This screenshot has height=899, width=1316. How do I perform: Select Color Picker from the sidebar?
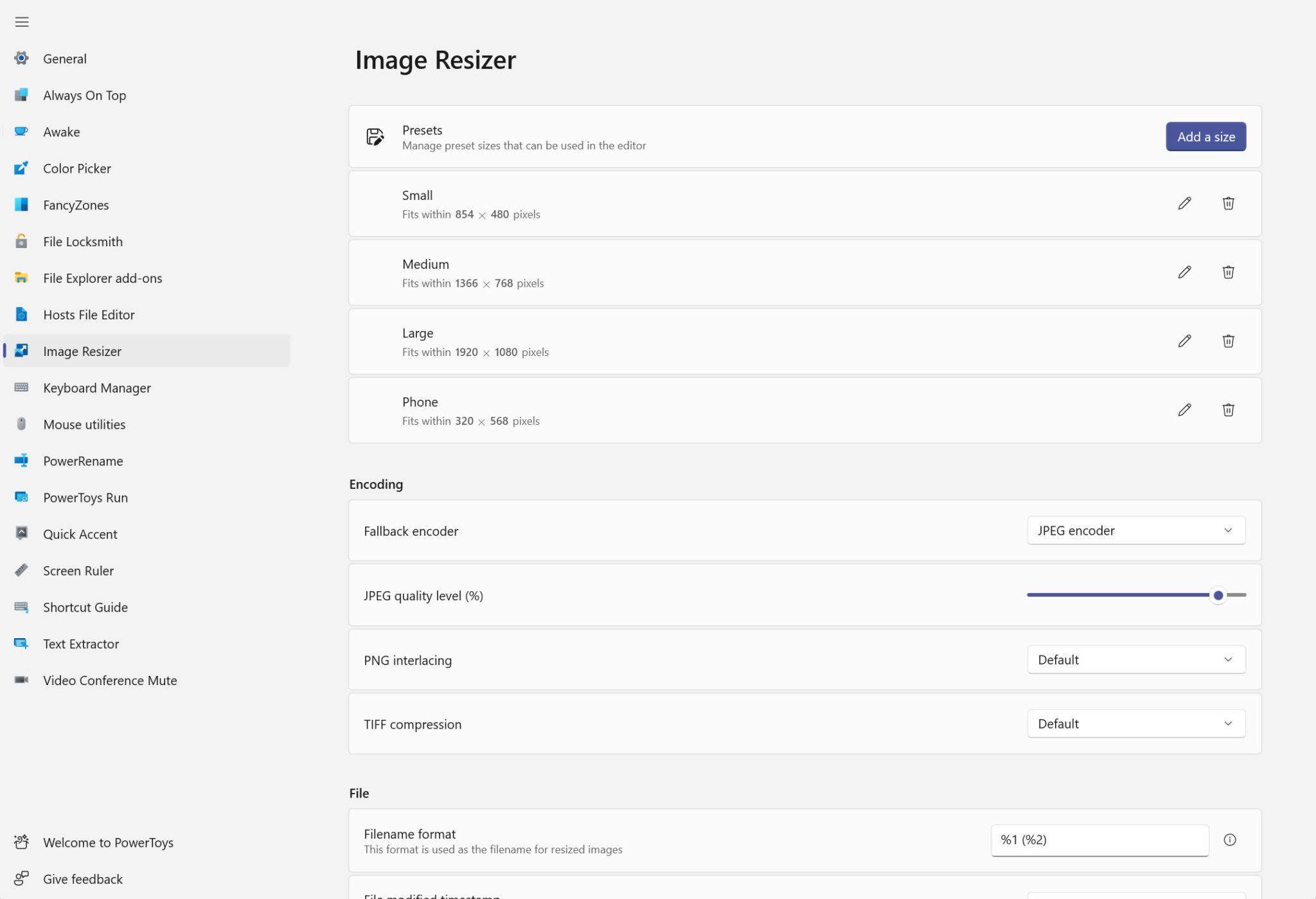coord(76,168)
